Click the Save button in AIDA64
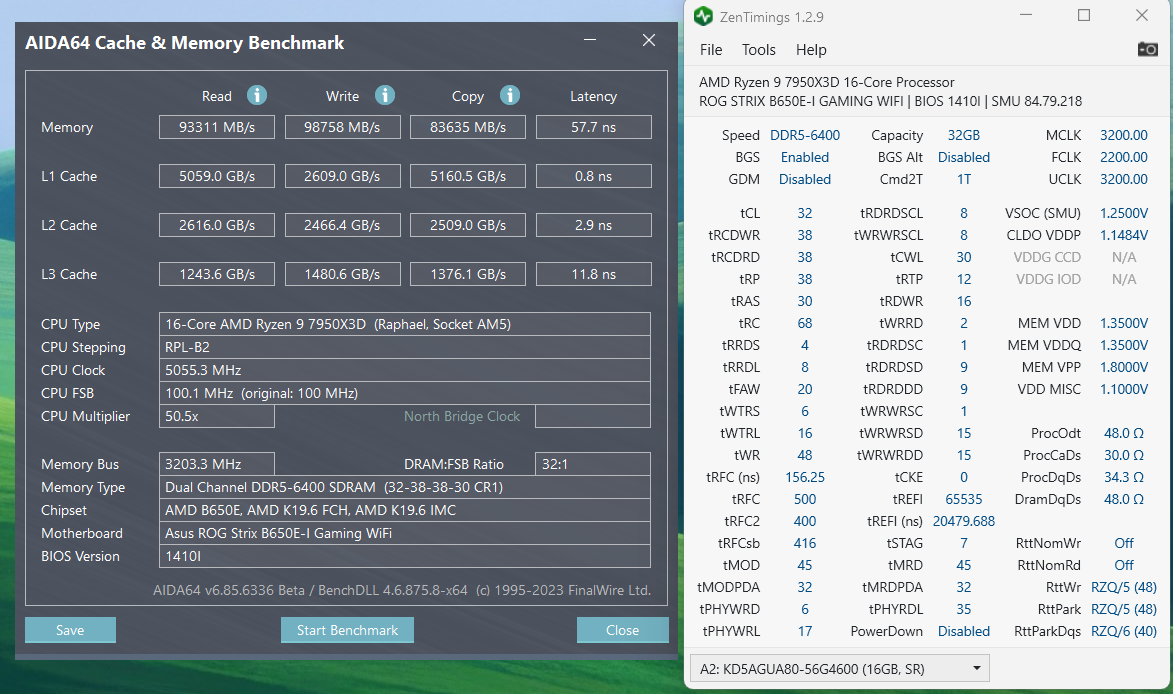The image size is (1173, 694). (70, 630)
